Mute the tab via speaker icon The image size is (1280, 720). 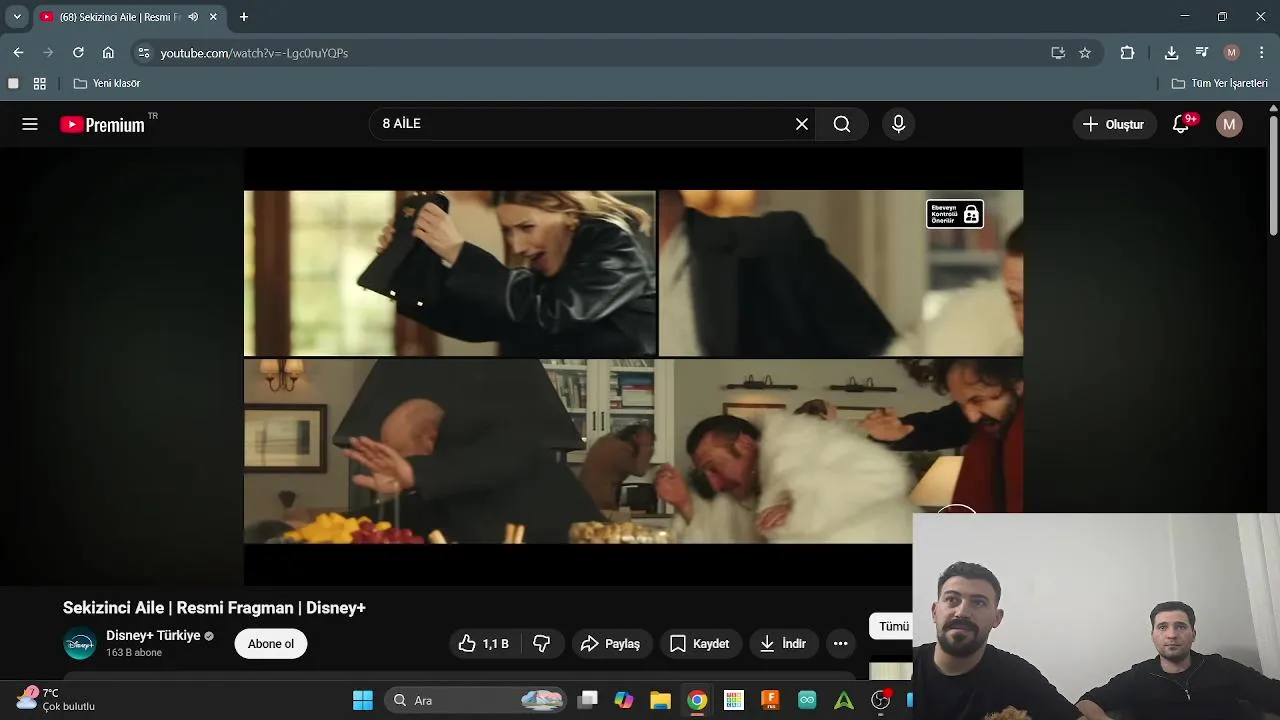pos(193,17)
